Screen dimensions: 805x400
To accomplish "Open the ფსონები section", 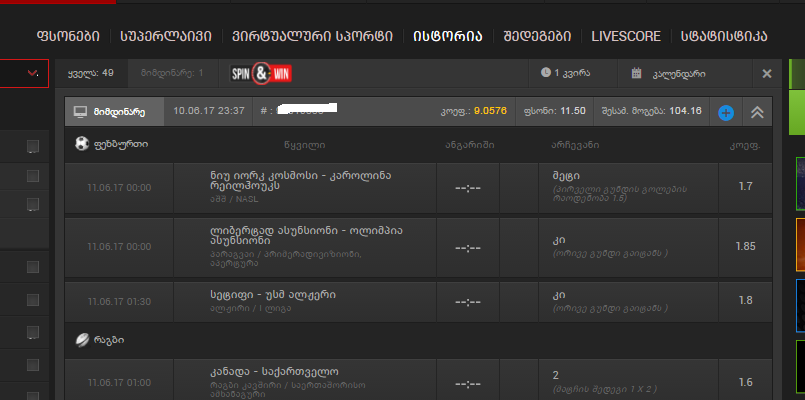I will point(68,36).
